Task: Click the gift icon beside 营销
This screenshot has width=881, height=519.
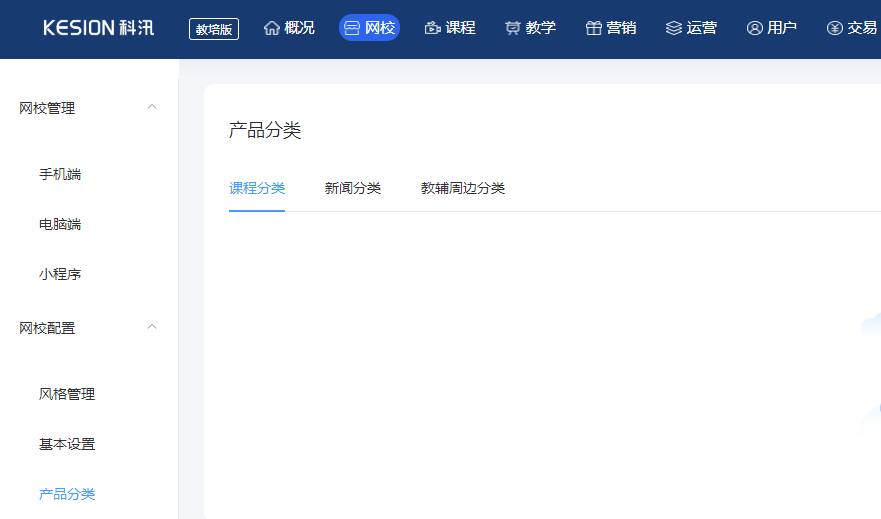Action: click(x=593, y=28)
